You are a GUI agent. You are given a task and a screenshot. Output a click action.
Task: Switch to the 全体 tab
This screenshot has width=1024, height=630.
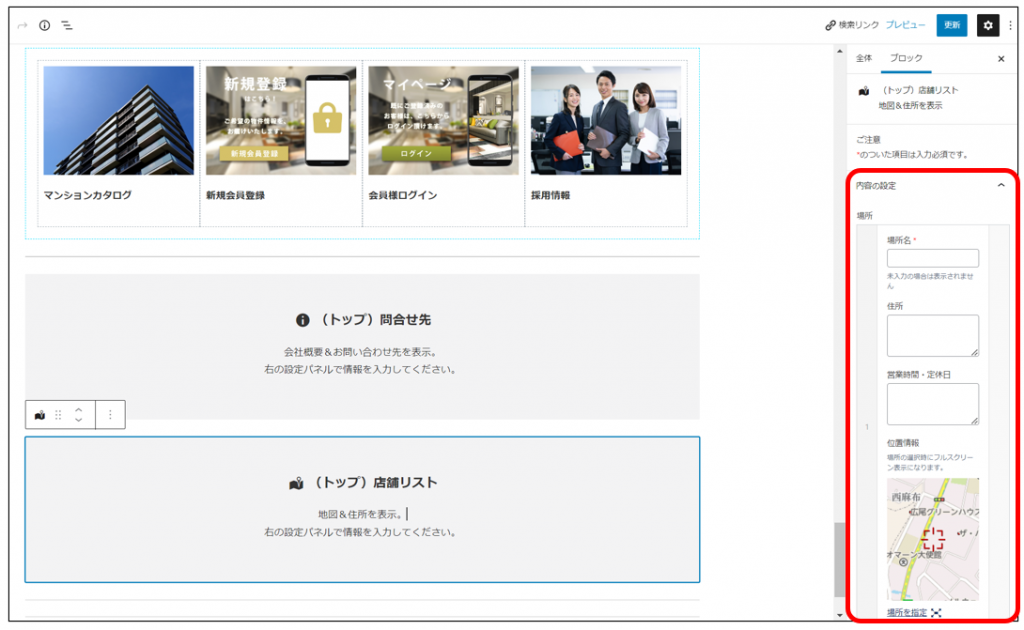[863, 59]
